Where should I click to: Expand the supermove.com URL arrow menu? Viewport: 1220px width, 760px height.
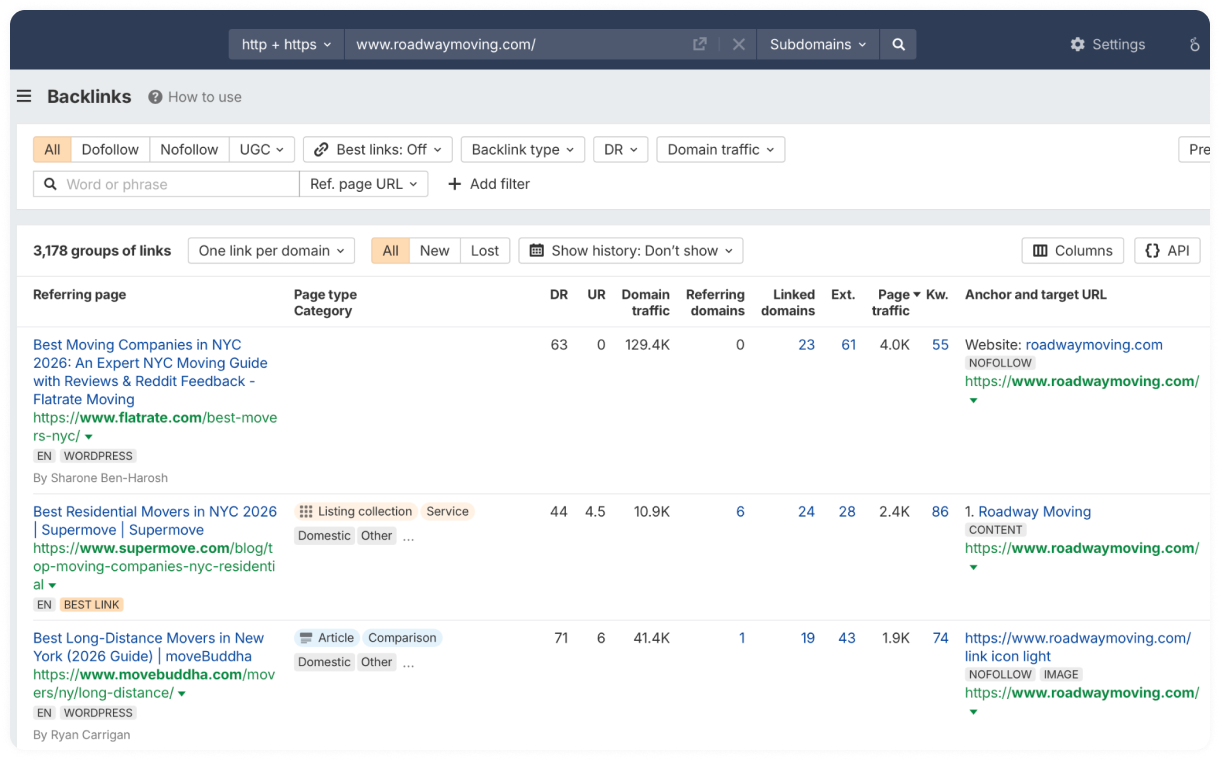52,585
